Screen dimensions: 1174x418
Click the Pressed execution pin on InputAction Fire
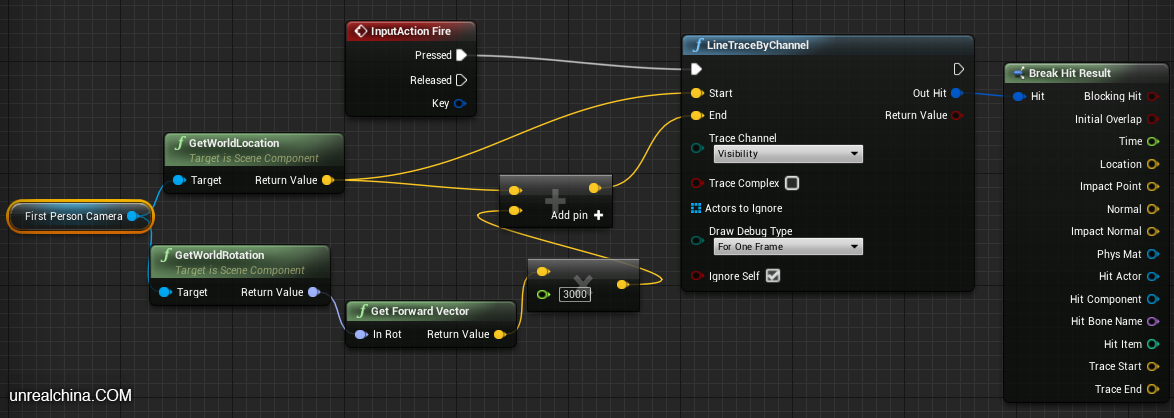click(x=461, y=55)
